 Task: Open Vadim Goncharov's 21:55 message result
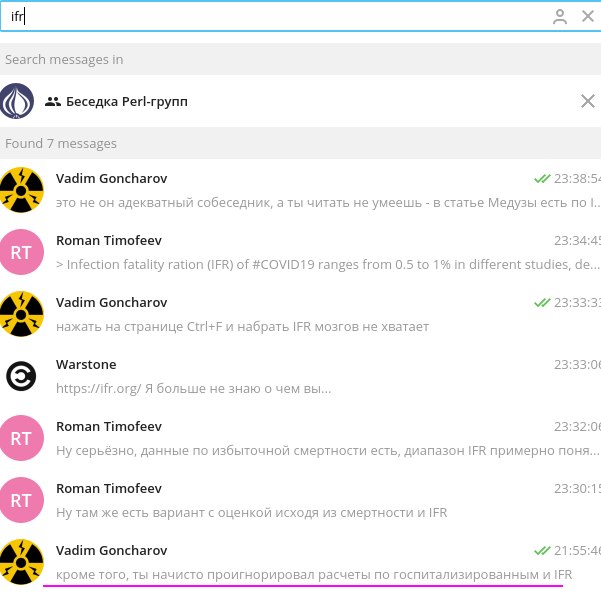point(300,562)
